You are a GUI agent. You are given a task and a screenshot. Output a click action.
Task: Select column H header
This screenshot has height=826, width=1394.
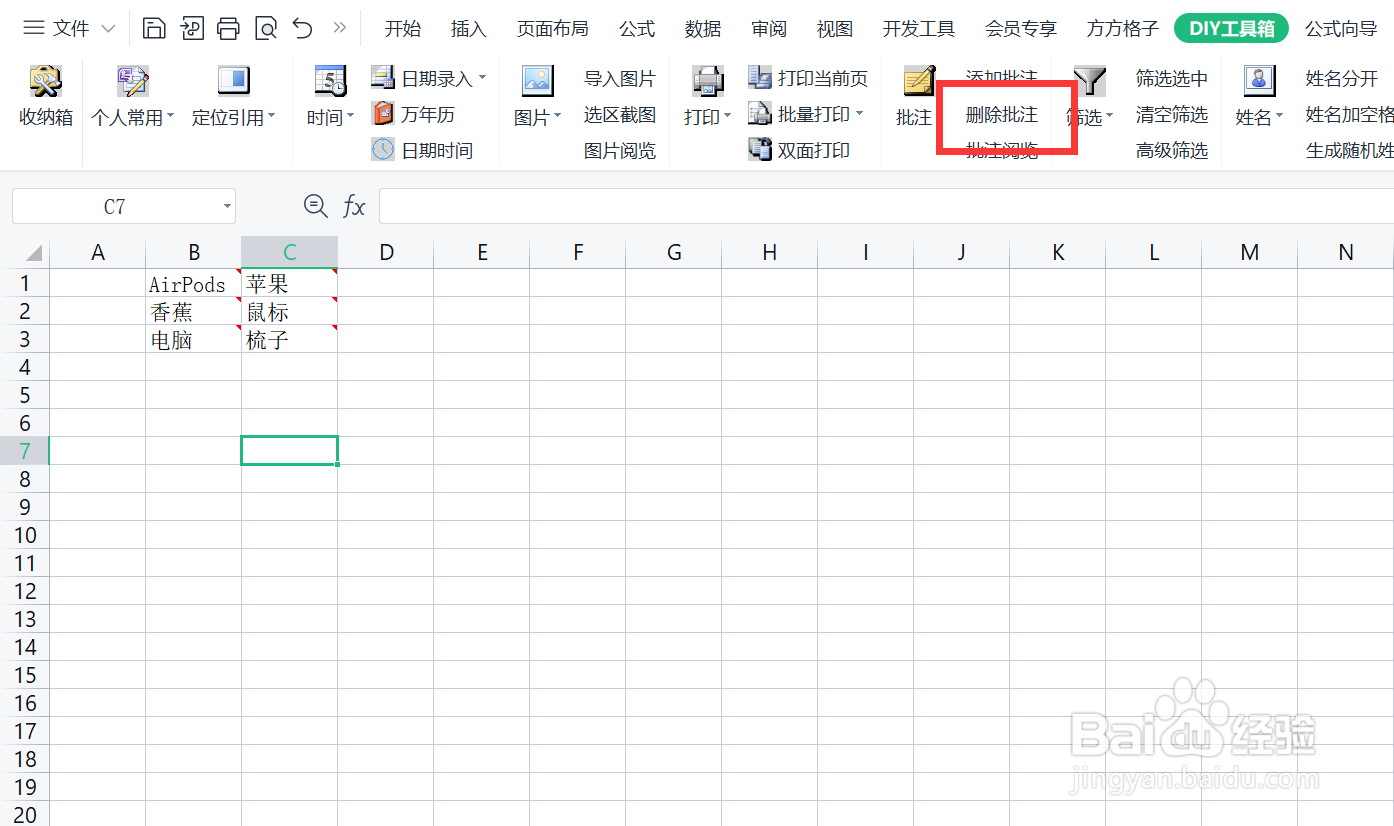pos(770,252)
